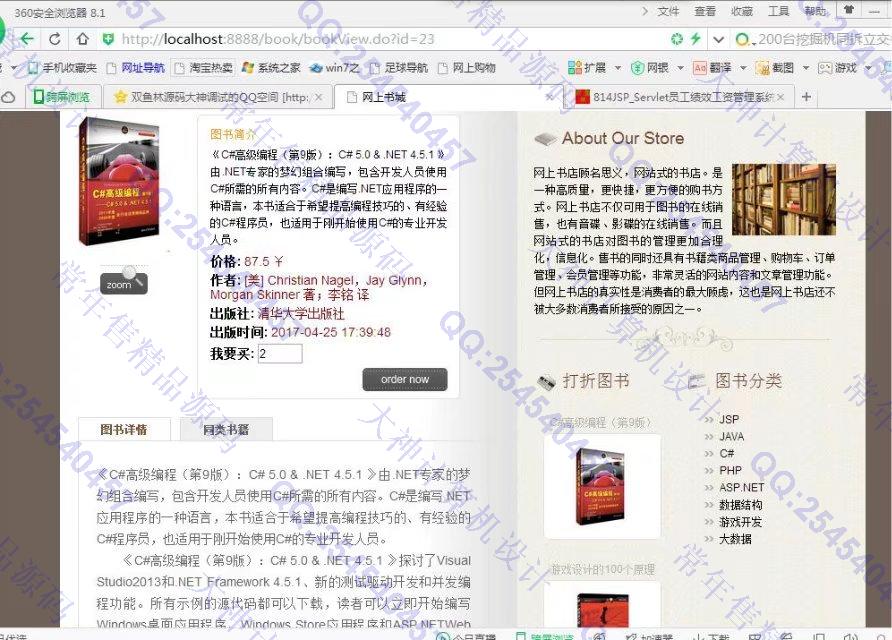This screenshot has height=640, width=892.
Task: Open the JSP book category
Action: [x=729, y=419]
